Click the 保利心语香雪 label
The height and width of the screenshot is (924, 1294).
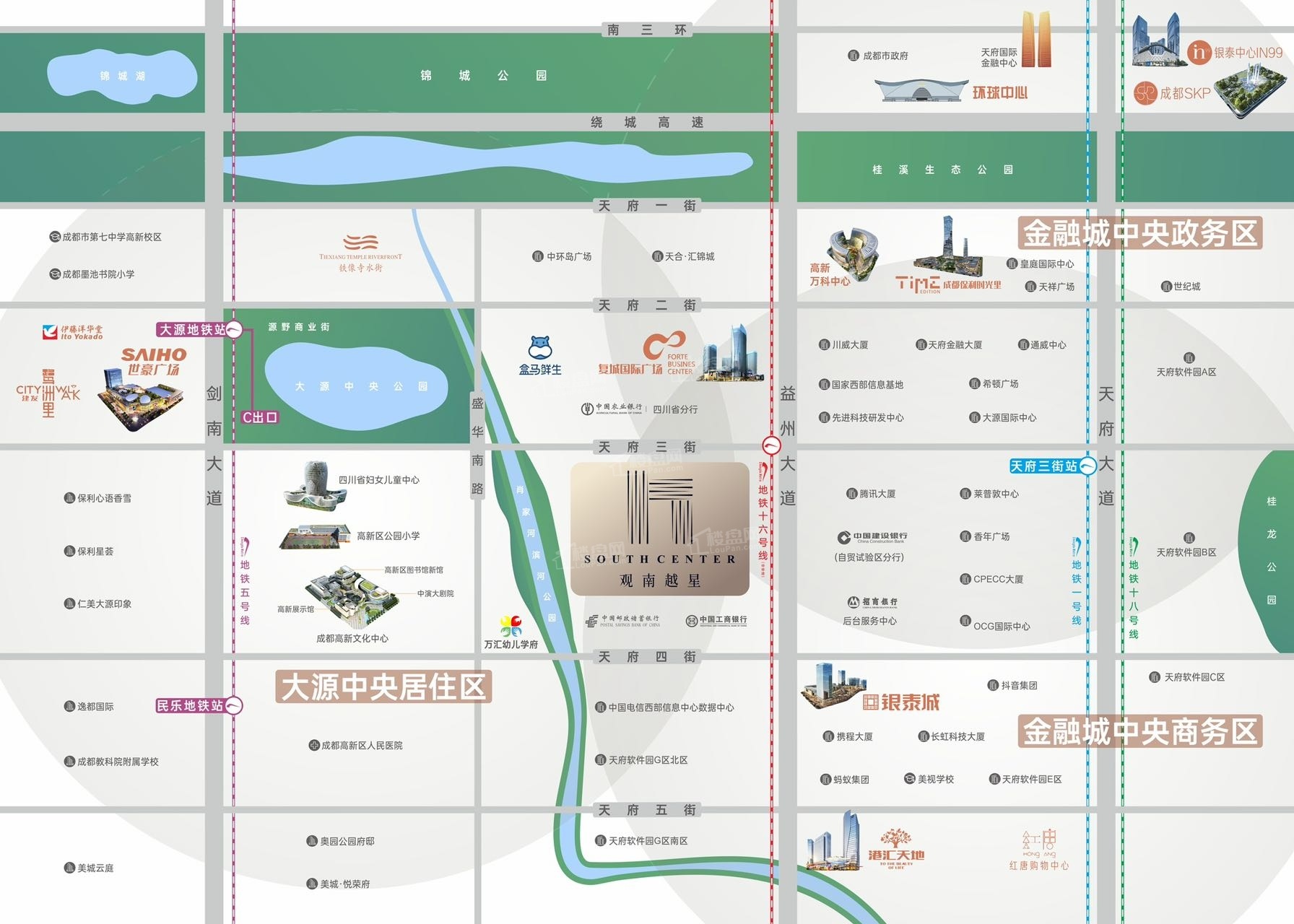97,498
